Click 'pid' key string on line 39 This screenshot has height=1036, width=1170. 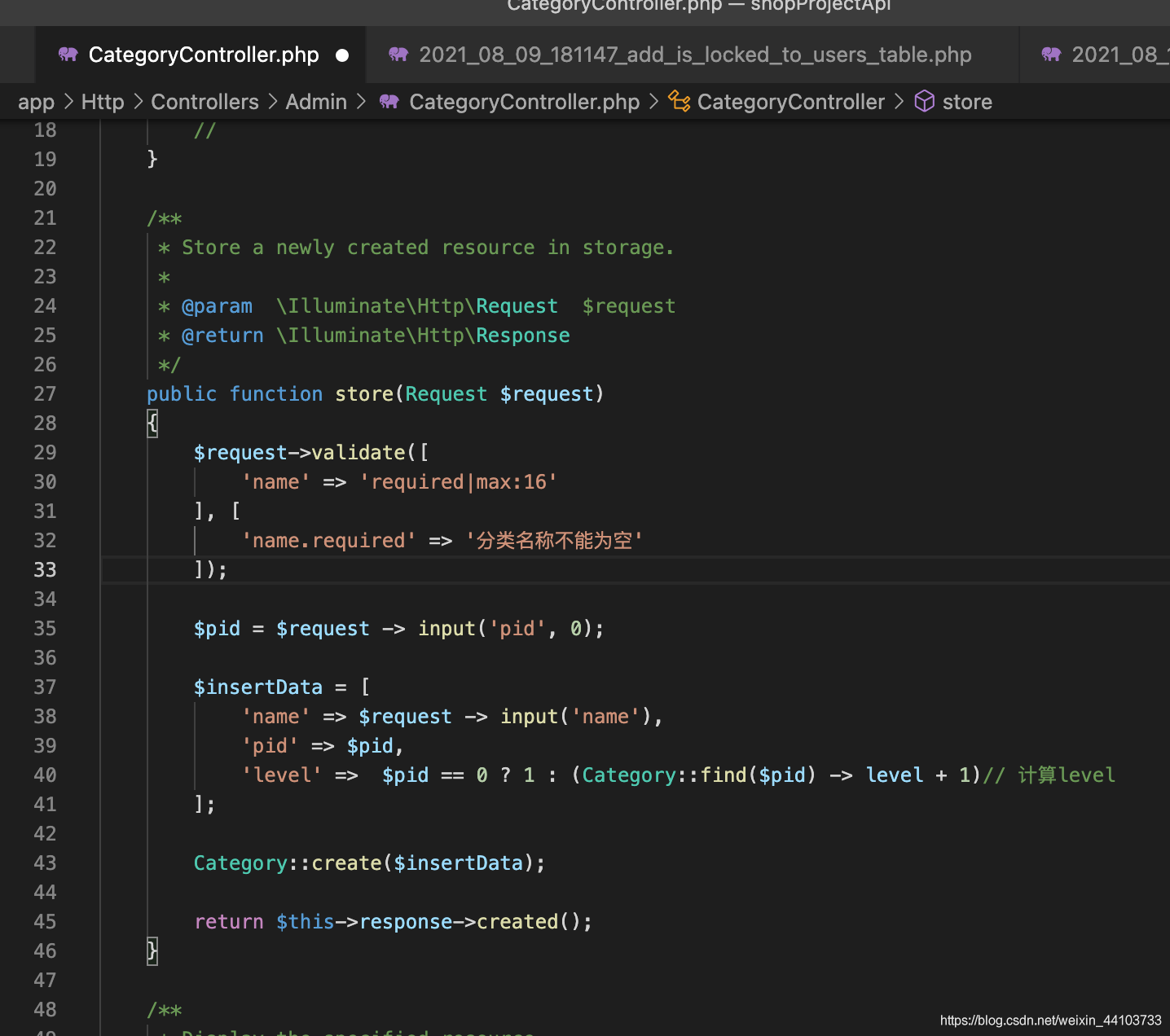pos(270,746)
